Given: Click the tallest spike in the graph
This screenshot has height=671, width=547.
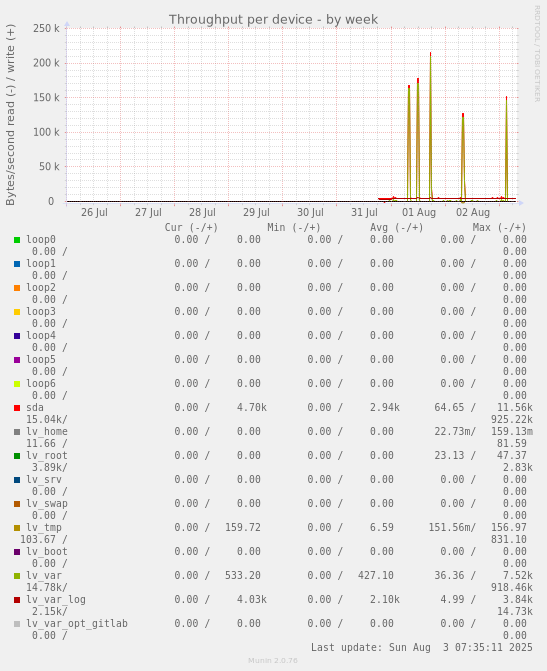Looking at the screenshot, I should point(430,127).
